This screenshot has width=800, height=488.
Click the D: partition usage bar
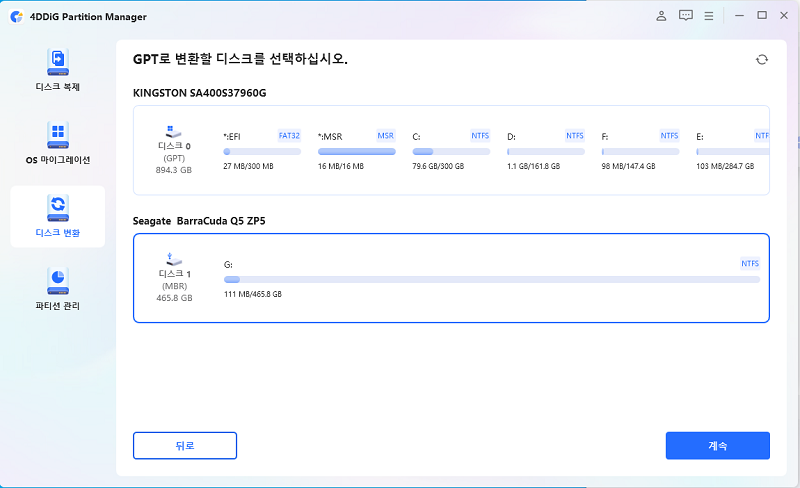(546, 152)
